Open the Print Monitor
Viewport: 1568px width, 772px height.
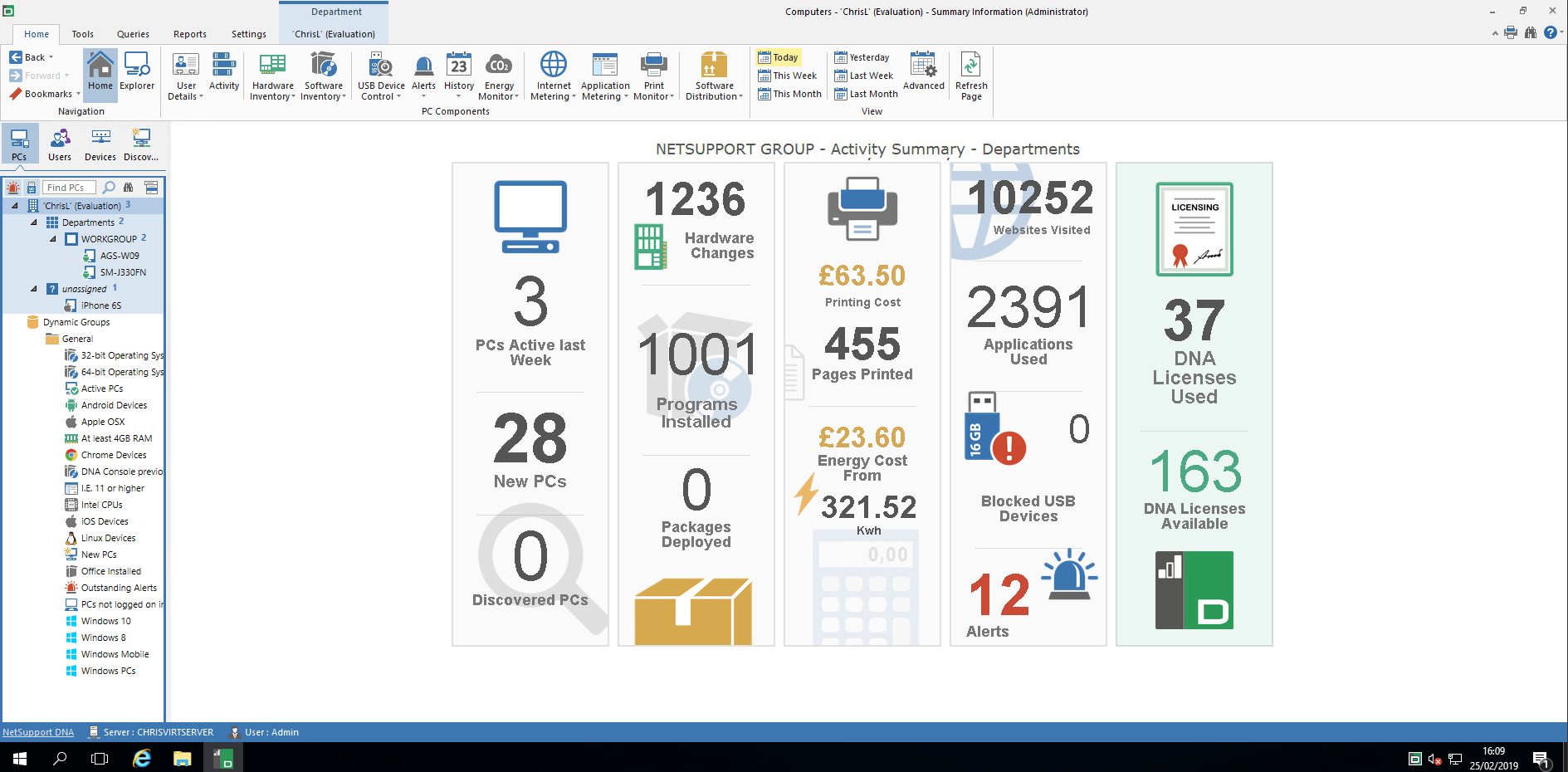(x=653, y=75)
